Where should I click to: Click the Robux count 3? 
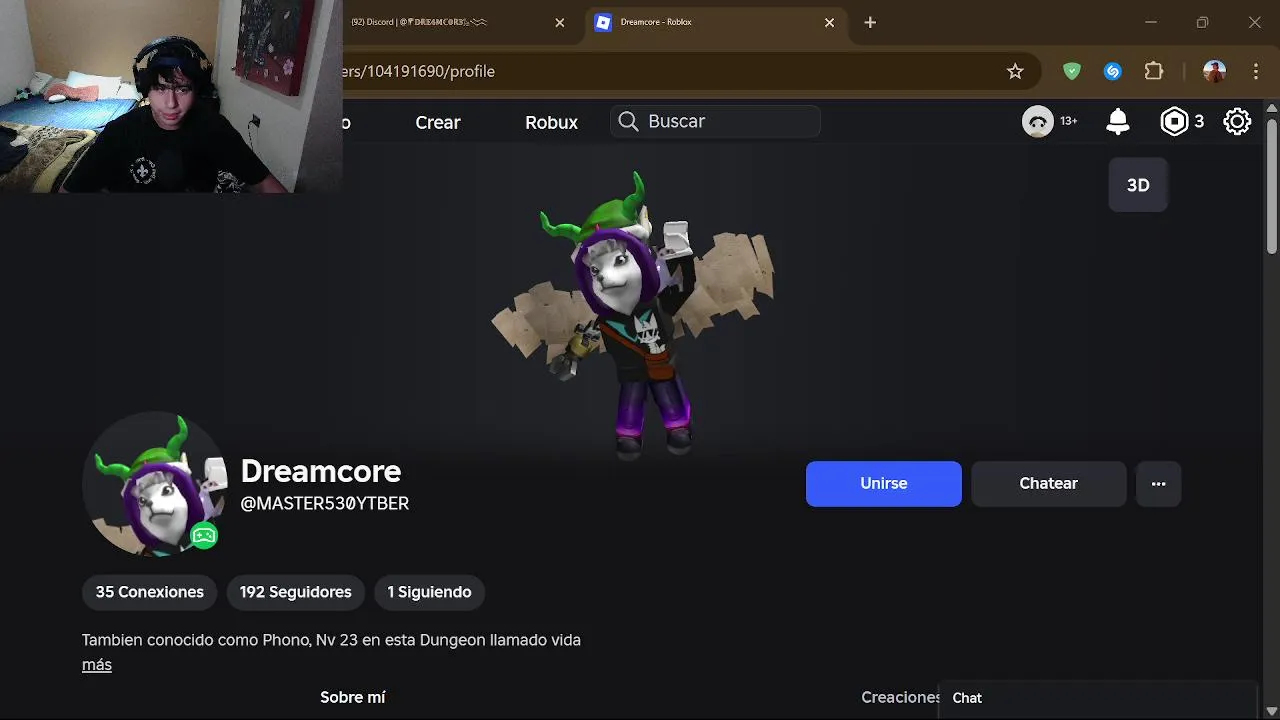(1199, 122)
